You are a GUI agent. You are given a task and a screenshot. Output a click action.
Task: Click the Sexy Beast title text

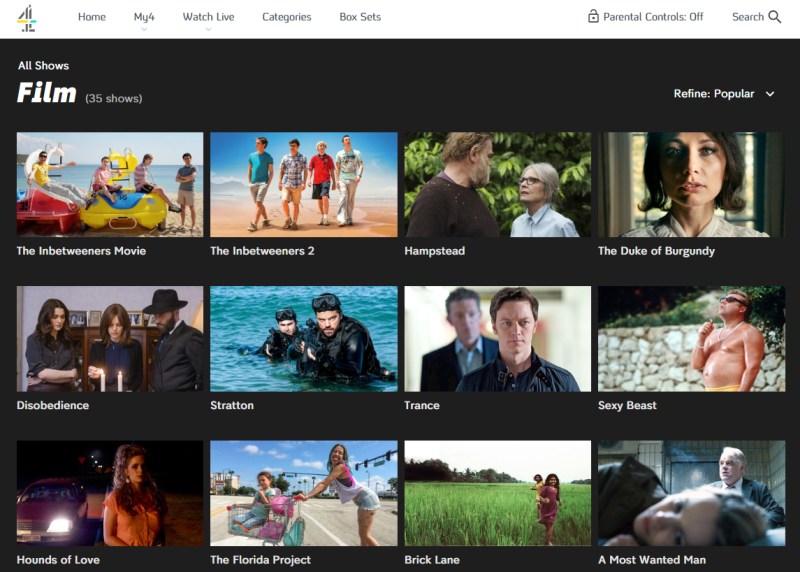(x=627, y=405)
